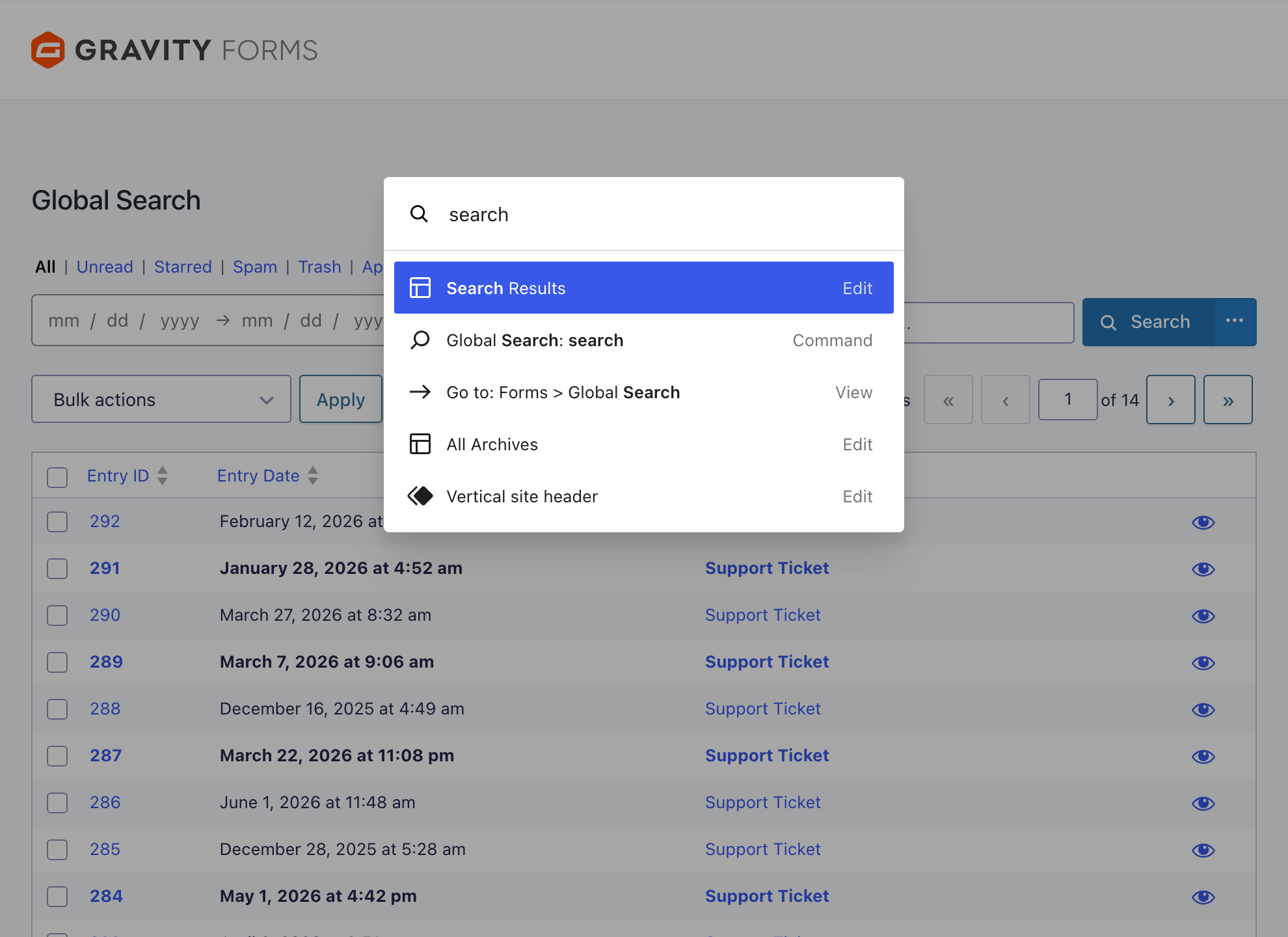Select the Vertical site header item

tap(644, 496)
